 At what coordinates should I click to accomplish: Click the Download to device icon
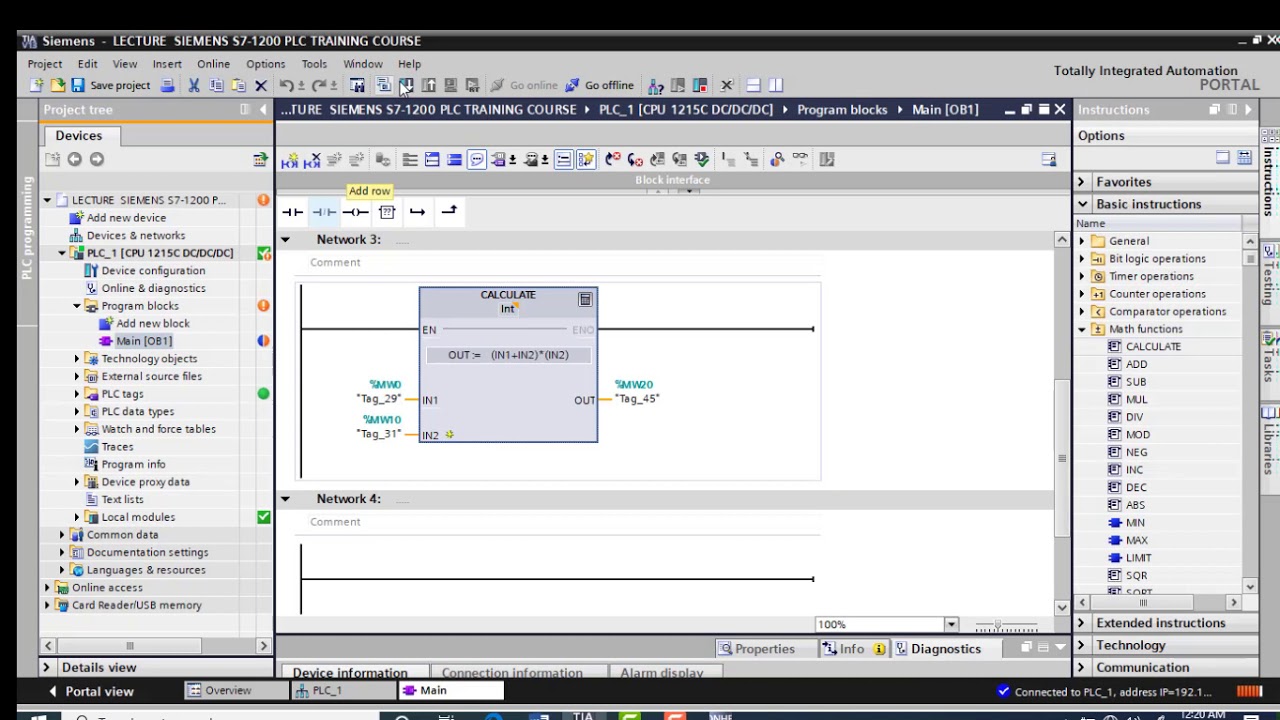(405, 85)
